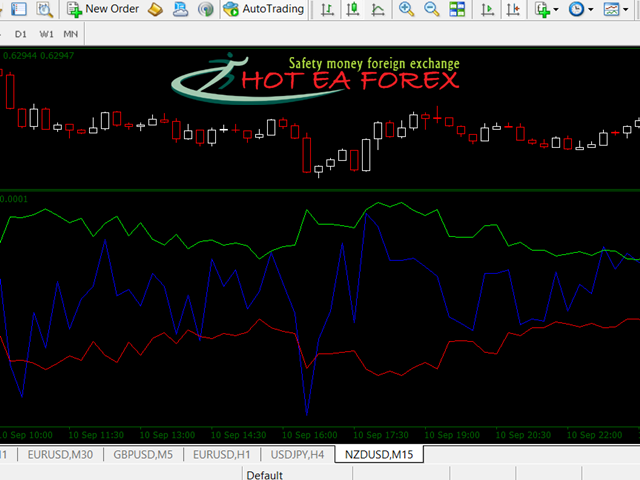
Task: Open the indicators list dropdown
Action: pyautogui.click(x=547, y=9)
